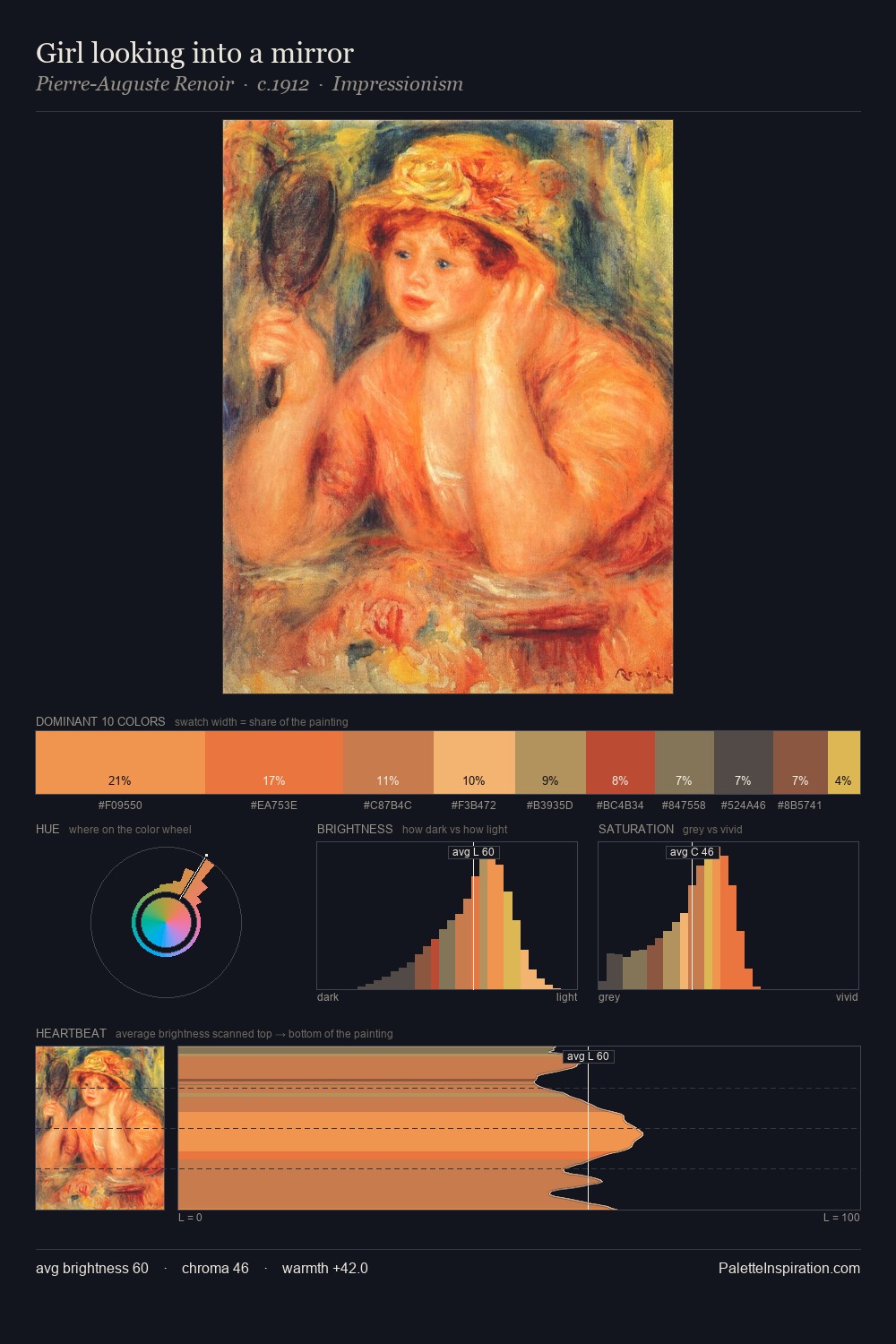Click the footer 'avg brightness 60' stat
This screenshot has width=896, height=1344.
[92, 1268]
